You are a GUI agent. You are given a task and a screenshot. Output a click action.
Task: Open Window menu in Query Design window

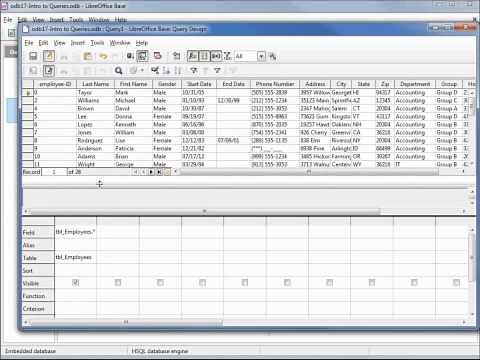click(x=120, y=43)
